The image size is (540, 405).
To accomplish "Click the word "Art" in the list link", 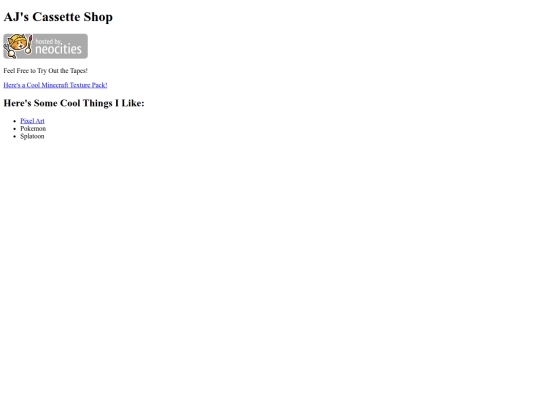I will [x=40, y=121].
